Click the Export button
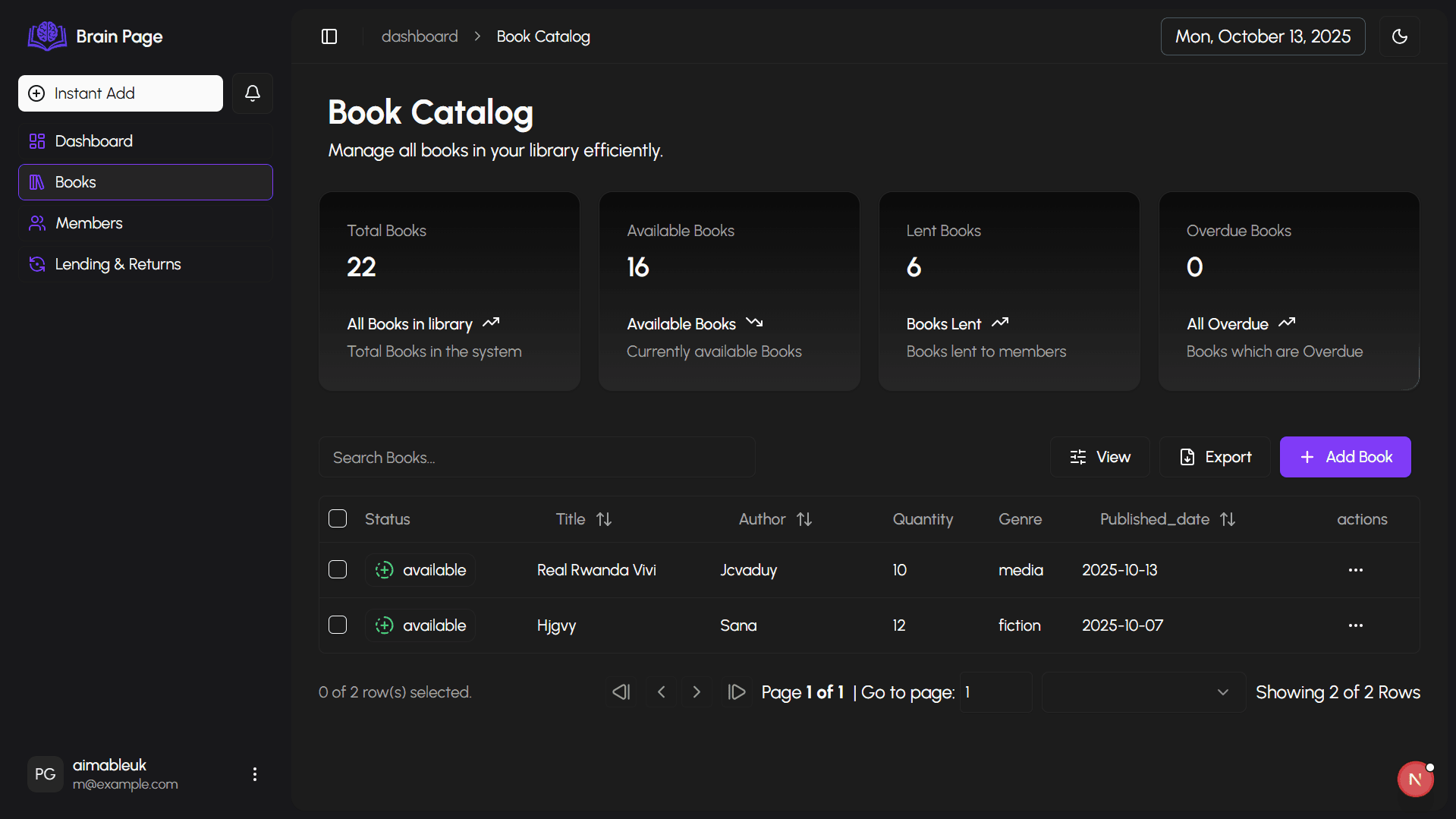This screenshot has height=819, width=1456. coord(1215,457)
